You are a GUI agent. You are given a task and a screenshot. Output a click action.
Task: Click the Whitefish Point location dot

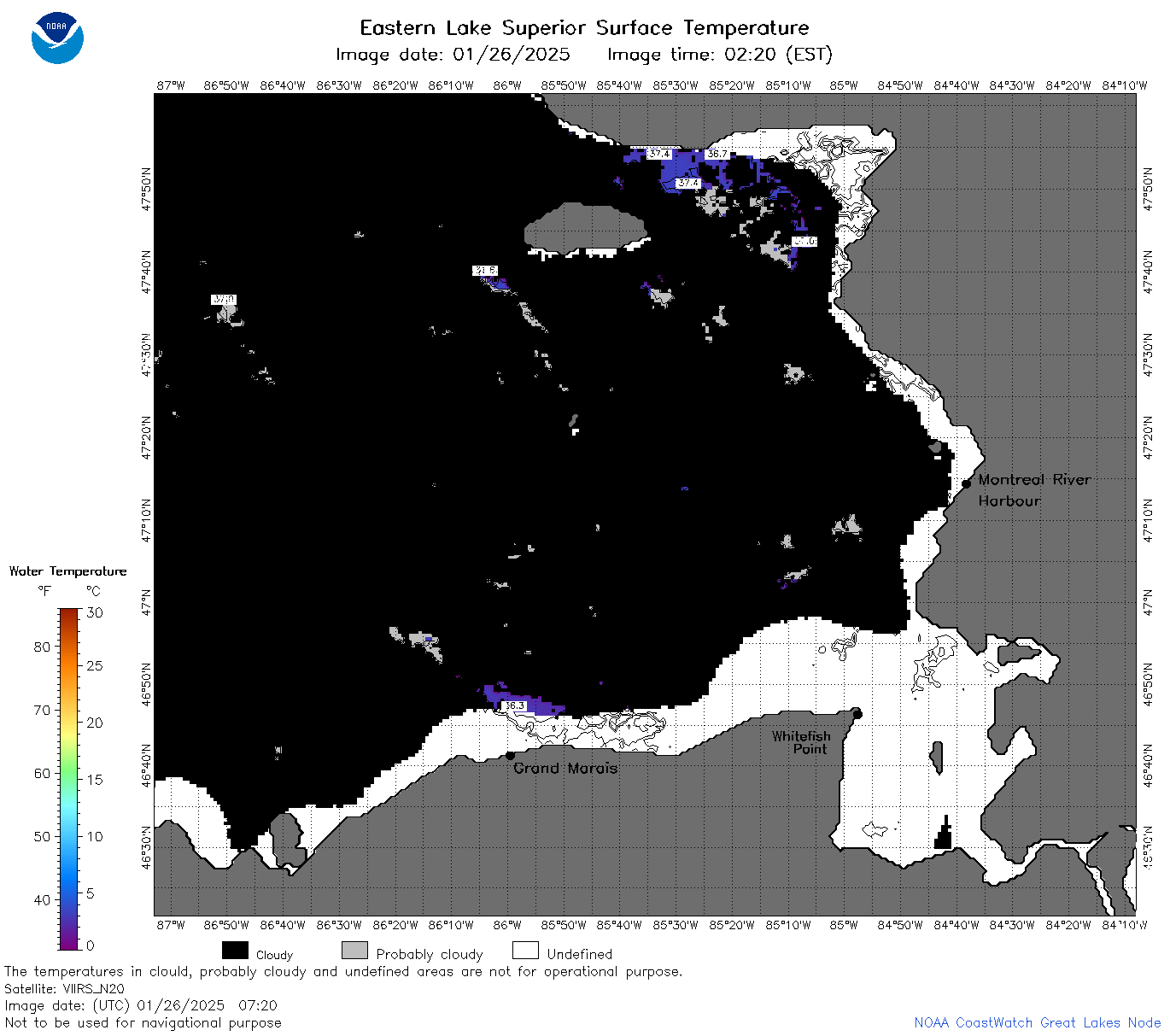pos(857,714)
